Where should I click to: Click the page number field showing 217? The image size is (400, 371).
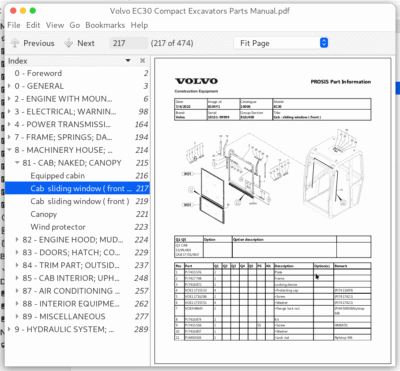coord(128,43)
